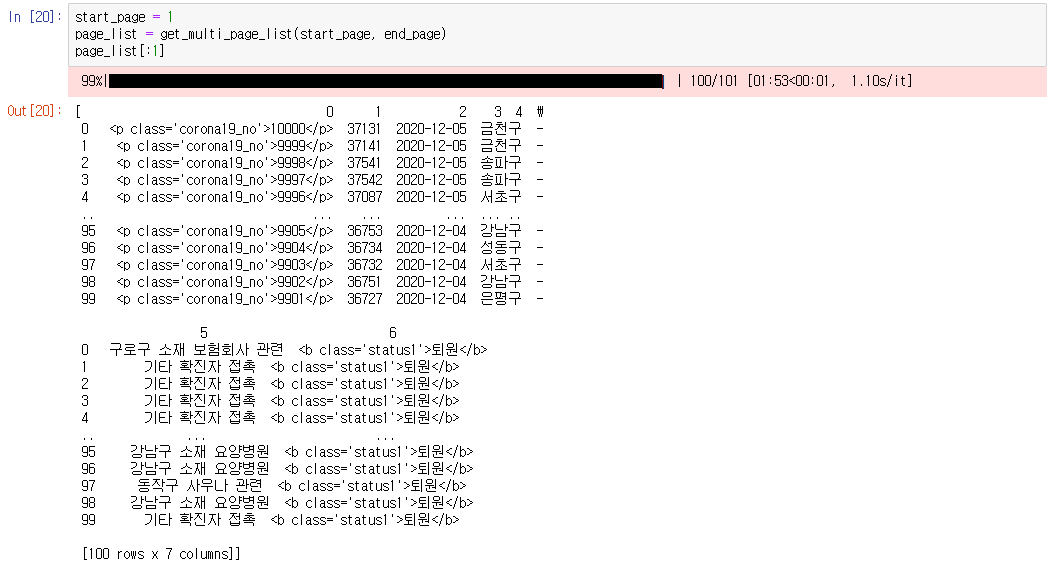Screen dimensions: 1054x567
Task: Click the value 36727
Action: click(364, 299)
